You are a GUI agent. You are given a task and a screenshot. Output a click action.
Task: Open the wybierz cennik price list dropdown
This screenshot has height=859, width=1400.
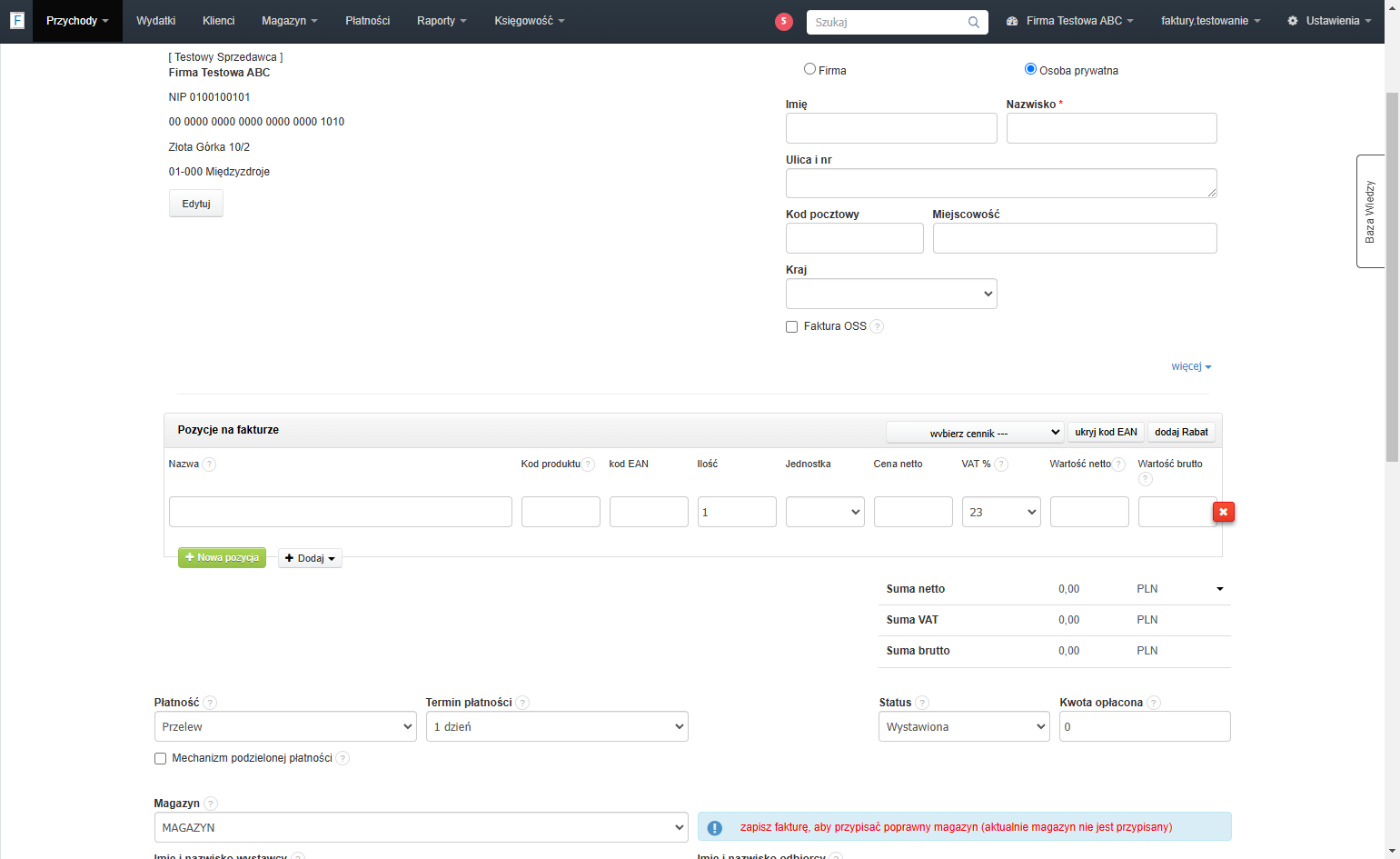(975, 433)
